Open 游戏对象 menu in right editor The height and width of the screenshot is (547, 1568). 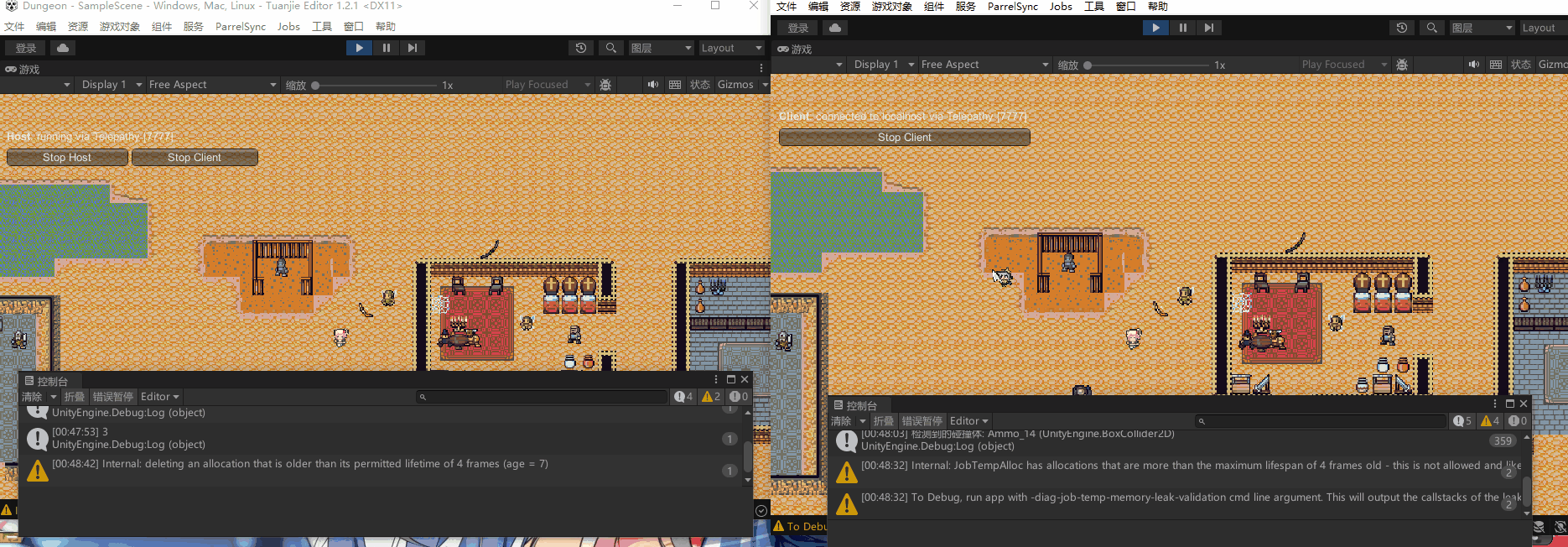(892, 7)
